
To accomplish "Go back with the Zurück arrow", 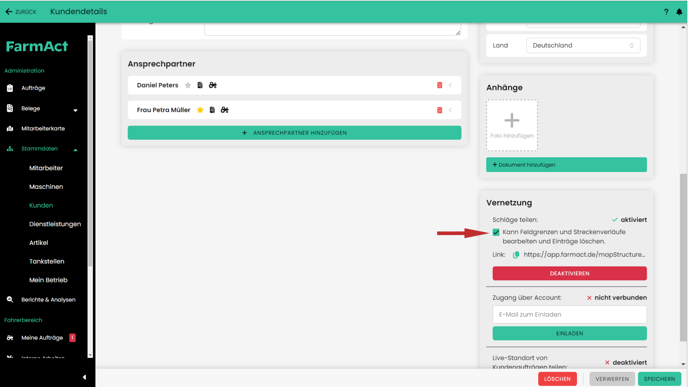I will (x=20, y=12).
